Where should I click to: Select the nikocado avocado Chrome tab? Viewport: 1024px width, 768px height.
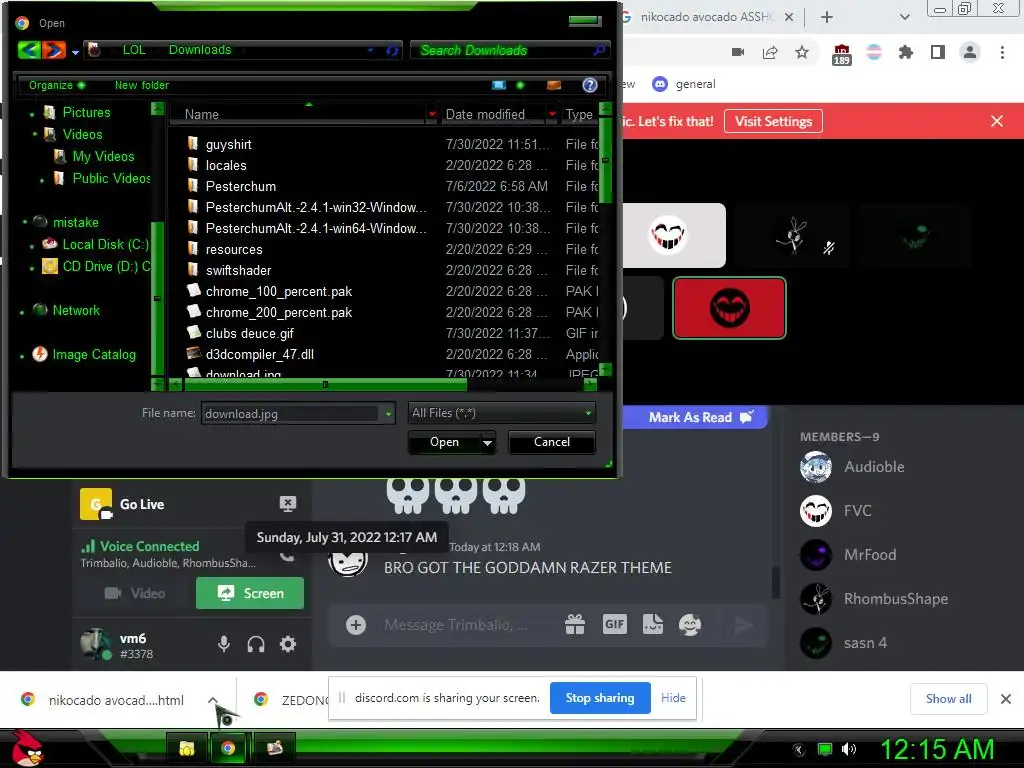coord(709,17)
